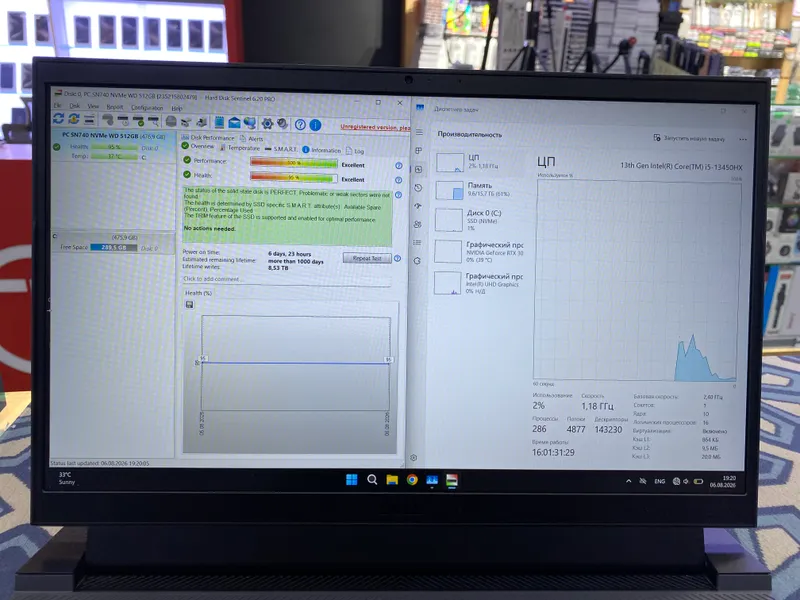This screenshot has height=600, width=800.
Task: Click the second refresh icon with yellow badge
Action: (74, 119)
